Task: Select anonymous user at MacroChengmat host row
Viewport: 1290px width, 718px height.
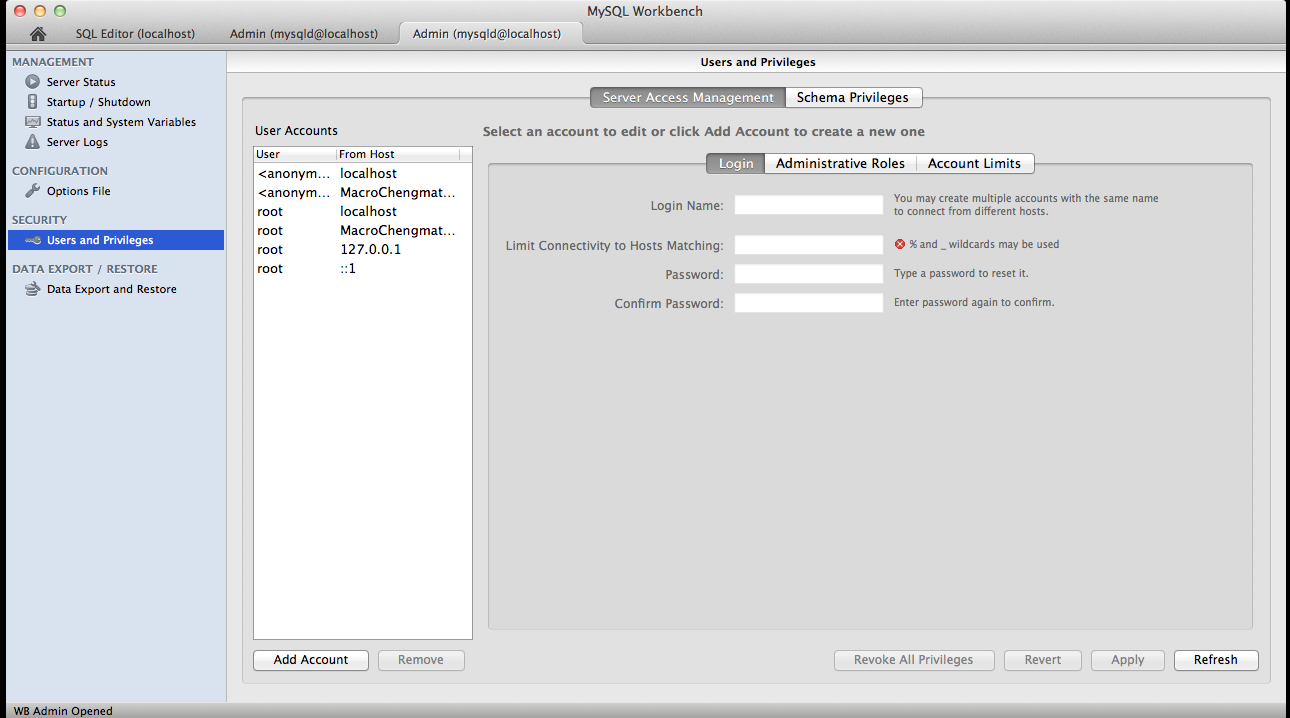Action: 363,192
